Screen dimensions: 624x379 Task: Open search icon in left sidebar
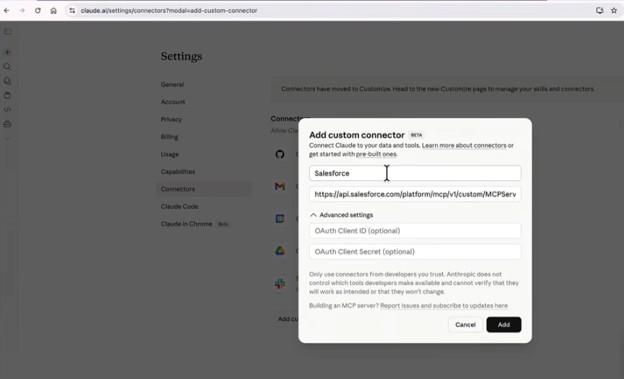click(7, 67)
